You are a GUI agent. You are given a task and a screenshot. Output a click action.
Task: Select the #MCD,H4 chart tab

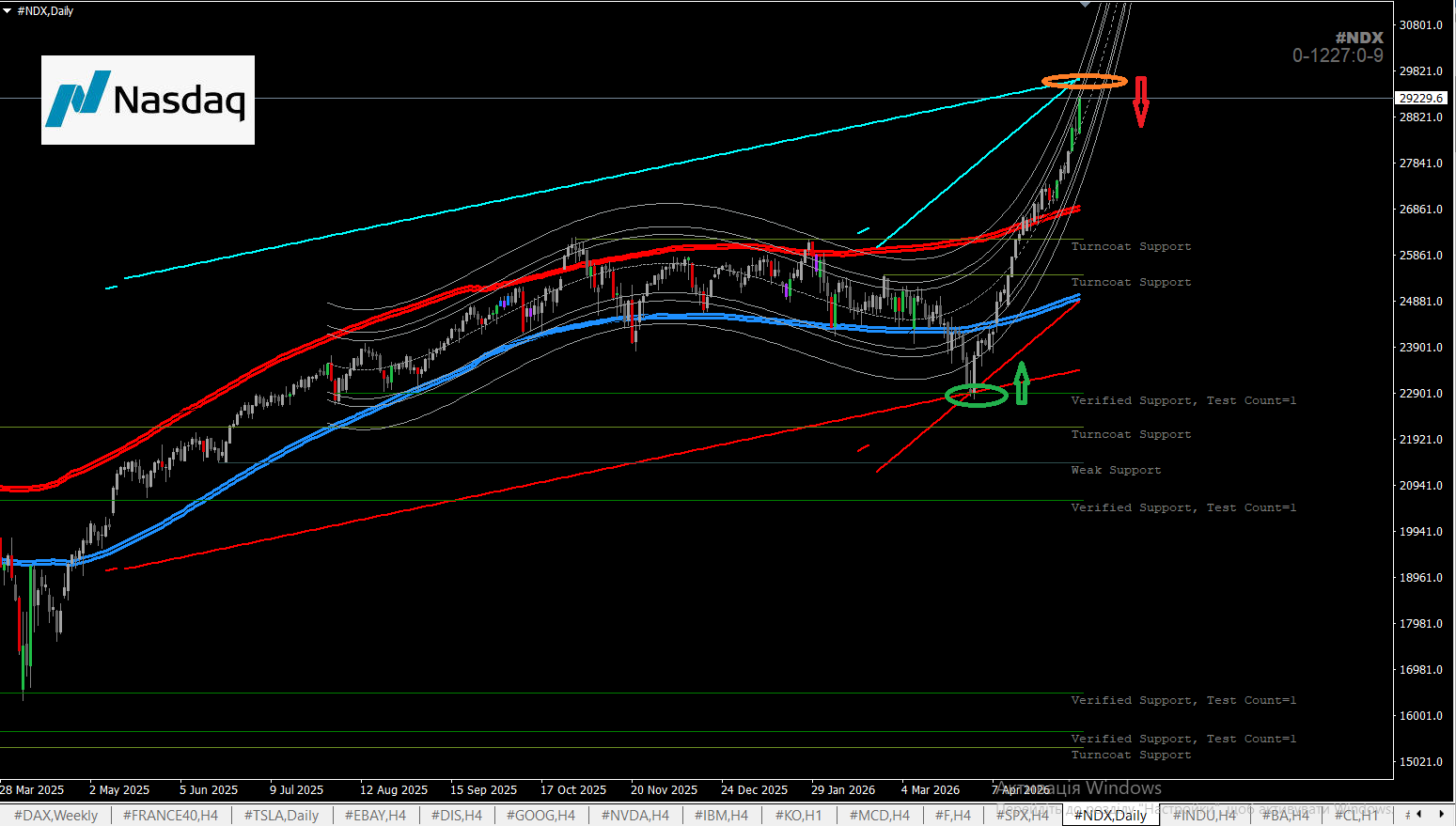click(x=879, y=815)
